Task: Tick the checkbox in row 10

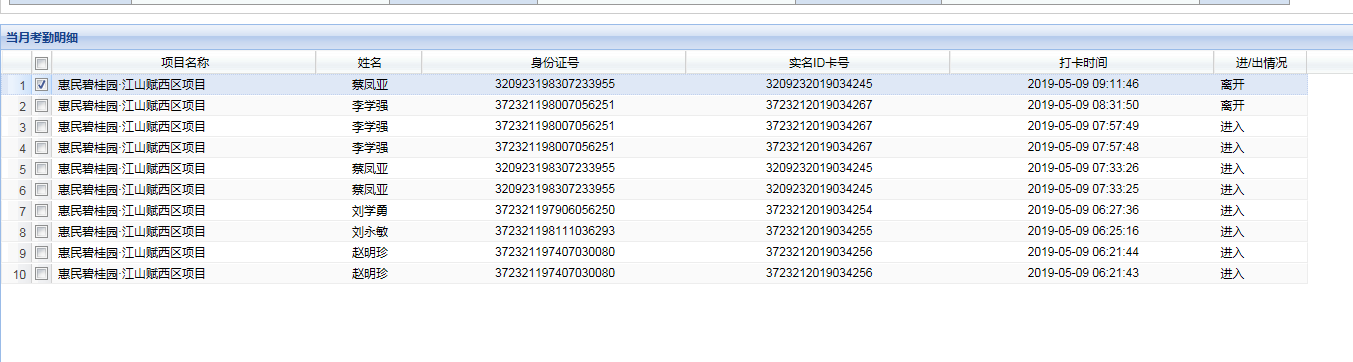Action: [x=41, y=274]
